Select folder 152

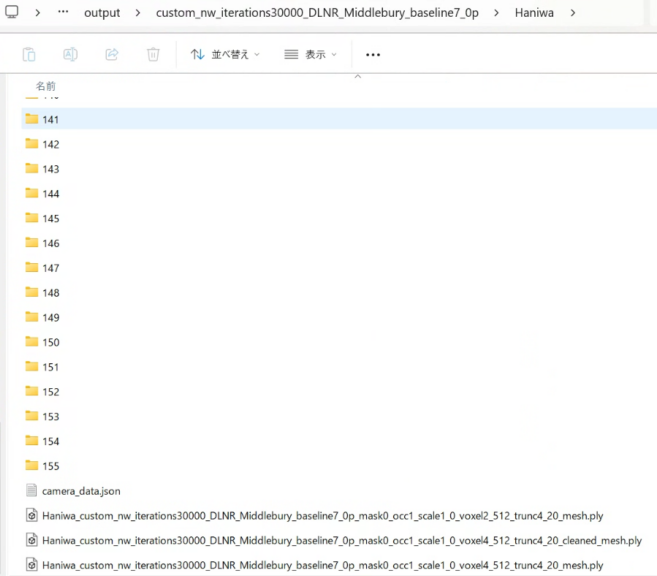point(50,392)
